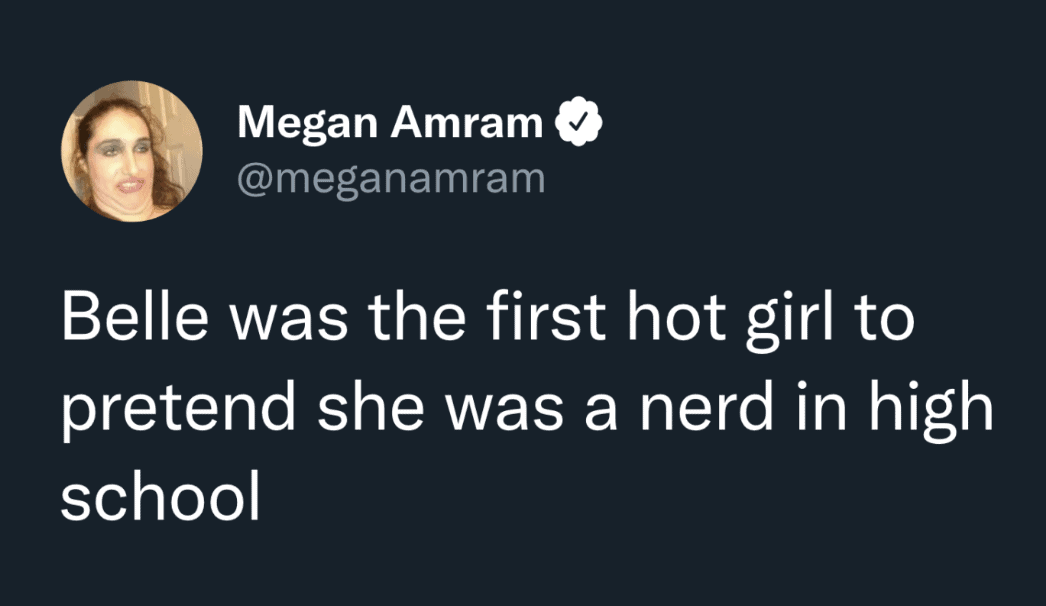
Task: Open Megan Amram's profile picture
Action: (132, 151)
